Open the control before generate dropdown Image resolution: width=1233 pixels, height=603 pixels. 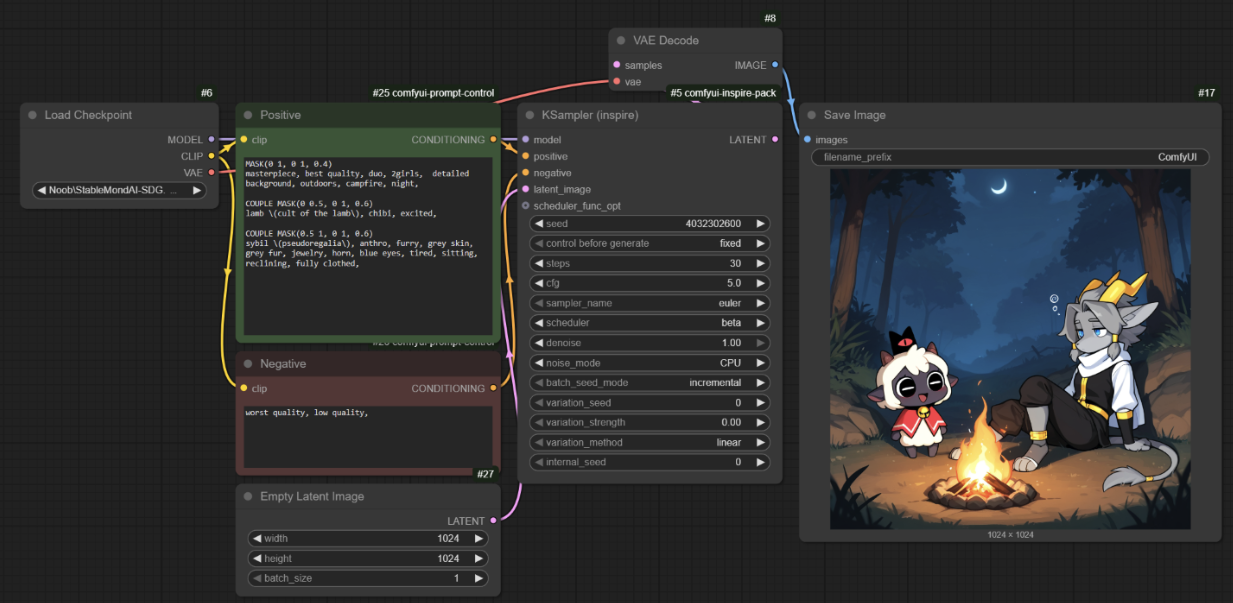(650, 243)
